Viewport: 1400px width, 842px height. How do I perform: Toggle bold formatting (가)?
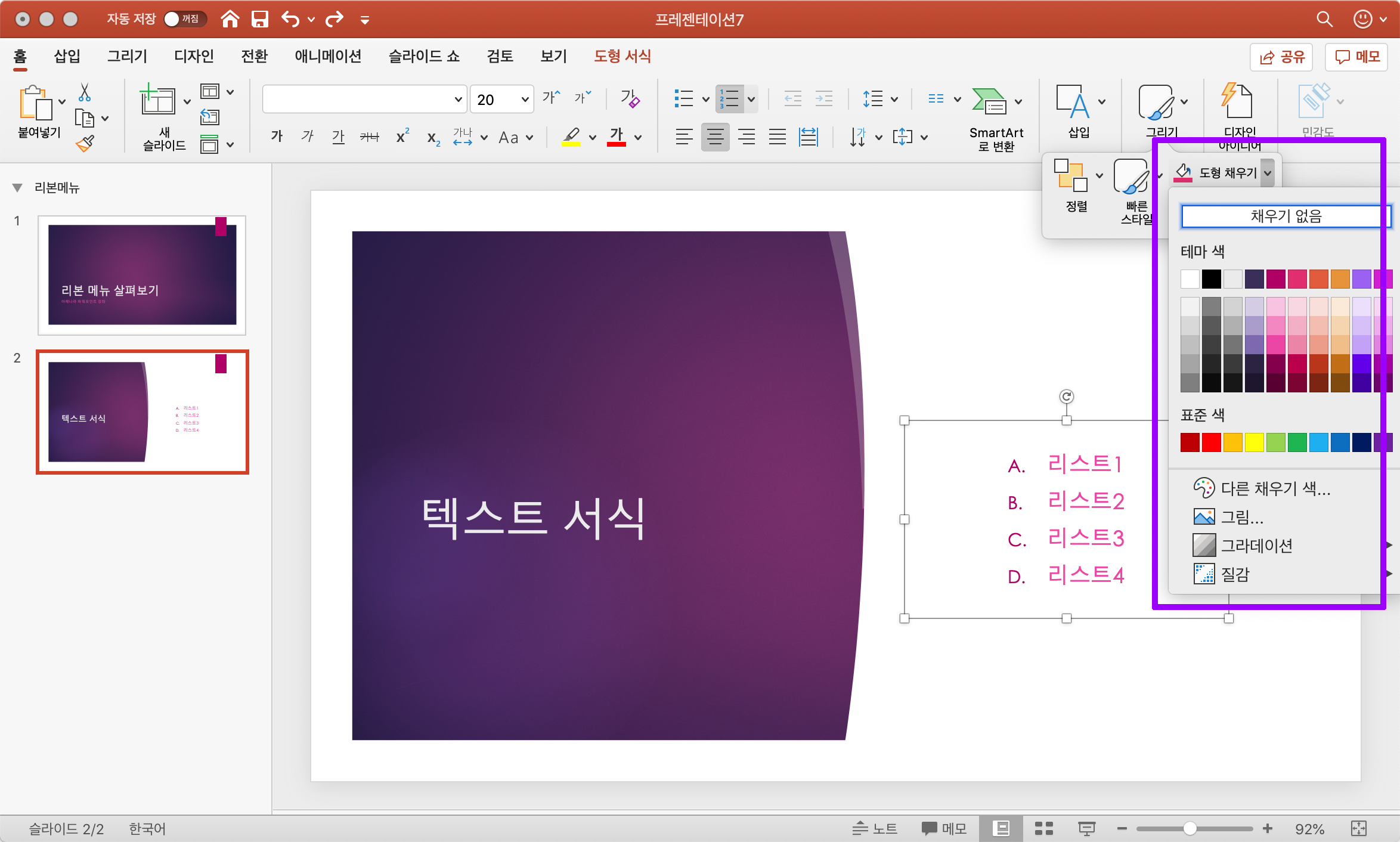pyautogui.click(x=277, y=137)
